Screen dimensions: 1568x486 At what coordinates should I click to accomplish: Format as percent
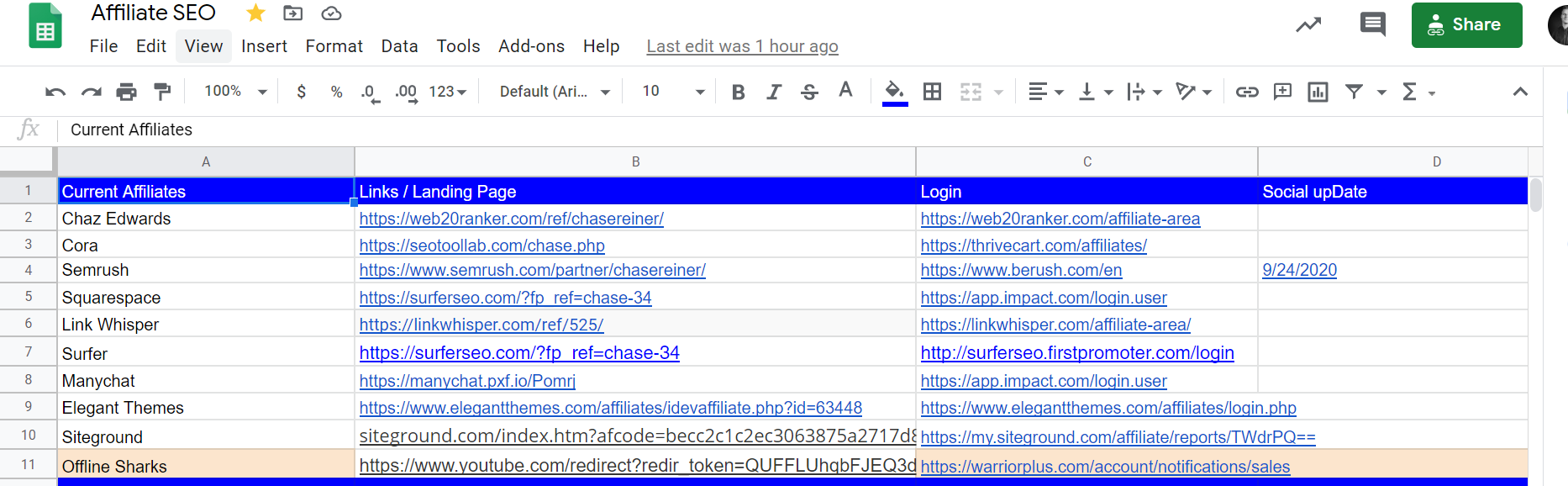click(336, 92)
